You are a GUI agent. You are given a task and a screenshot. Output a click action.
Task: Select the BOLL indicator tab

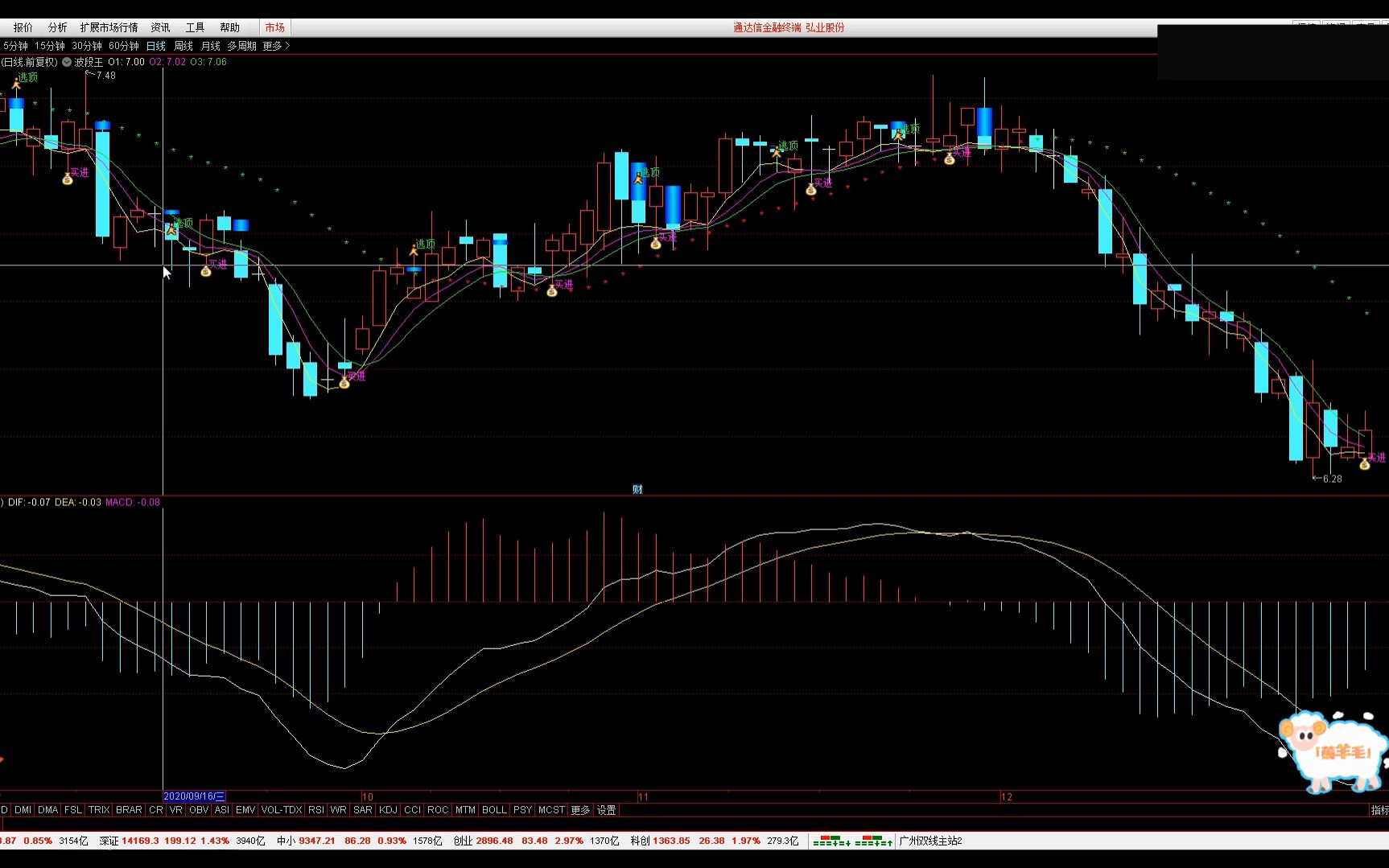click(x=494, y=810)
